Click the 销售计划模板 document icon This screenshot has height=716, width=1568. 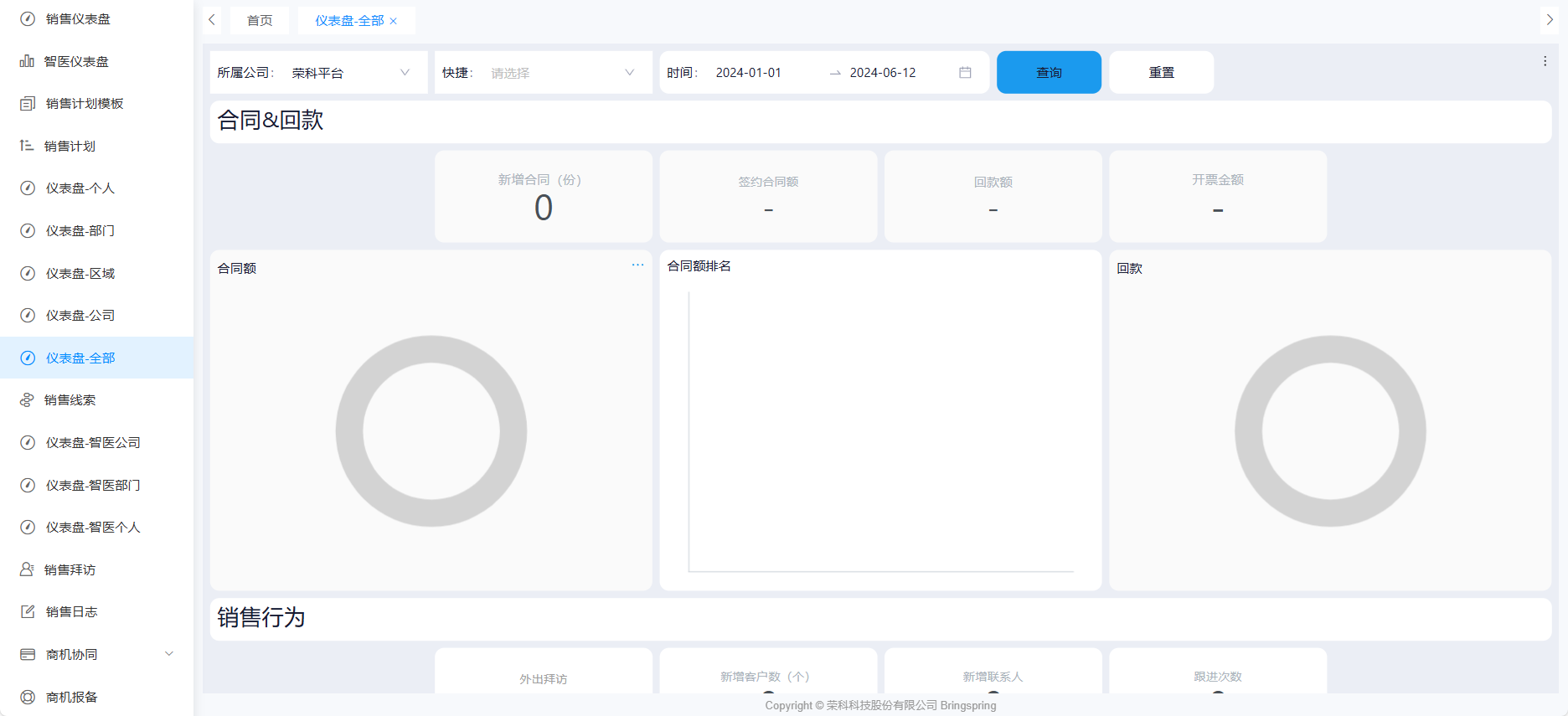click(x=28, y=104)
